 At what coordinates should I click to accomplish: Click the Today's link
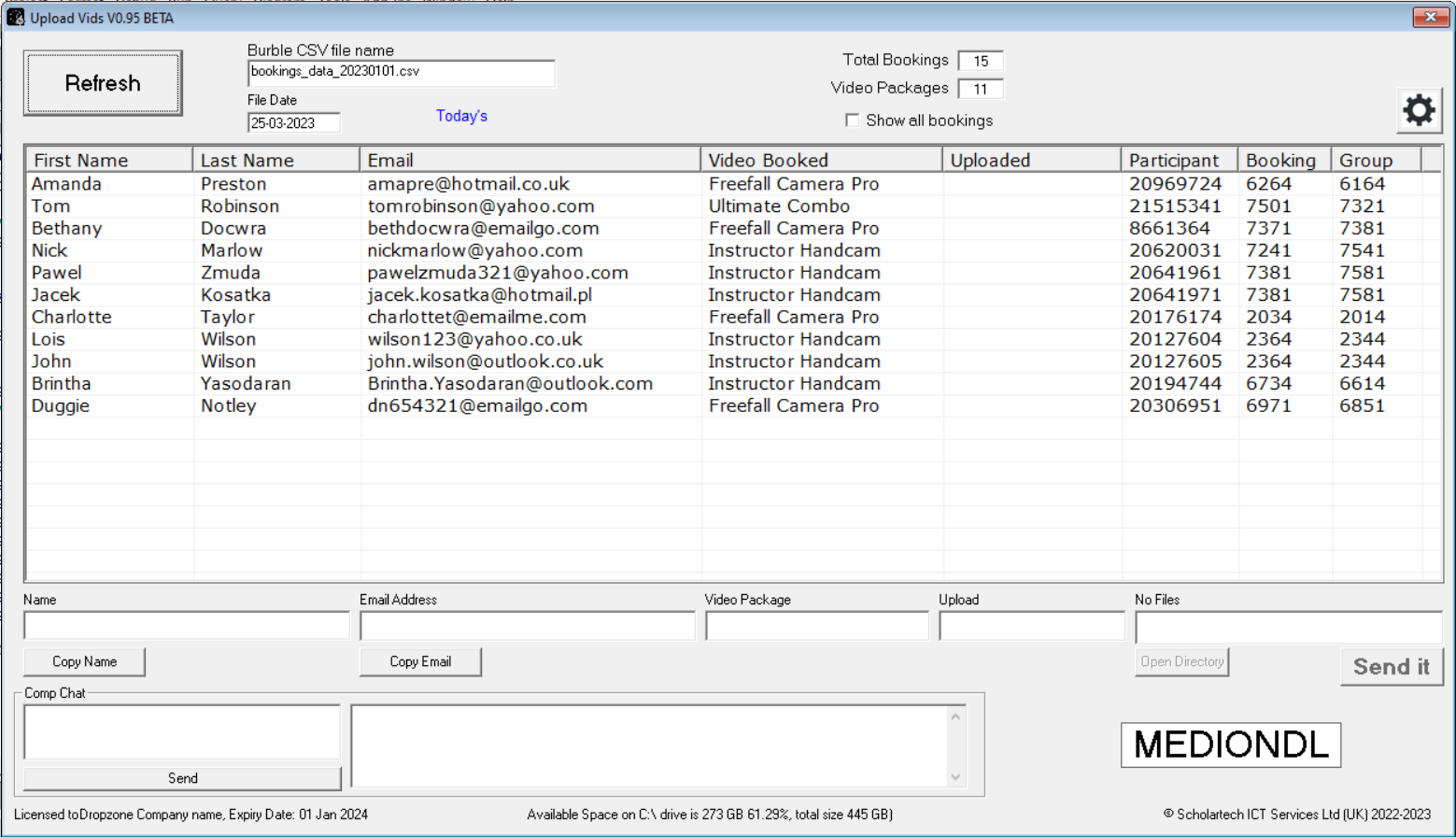461,116
